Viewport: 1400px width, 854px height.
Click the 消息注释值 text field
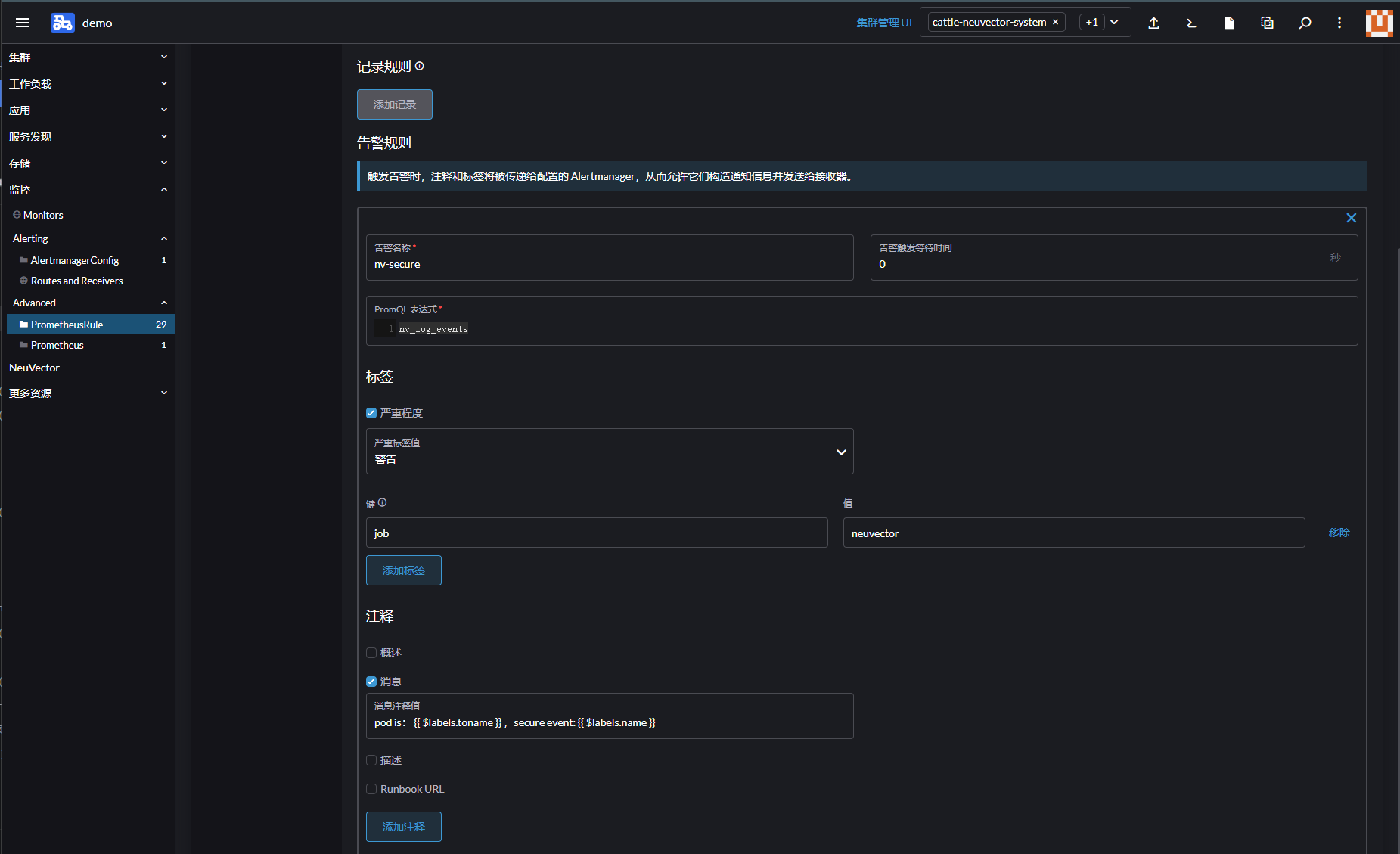[610, 716]
